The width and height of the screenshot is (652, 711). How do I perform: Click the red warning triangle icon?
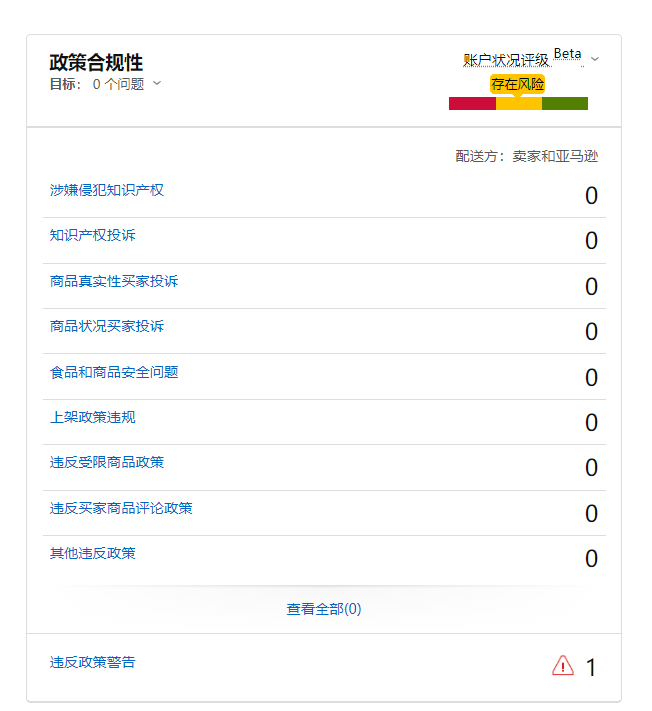(563, 665)
